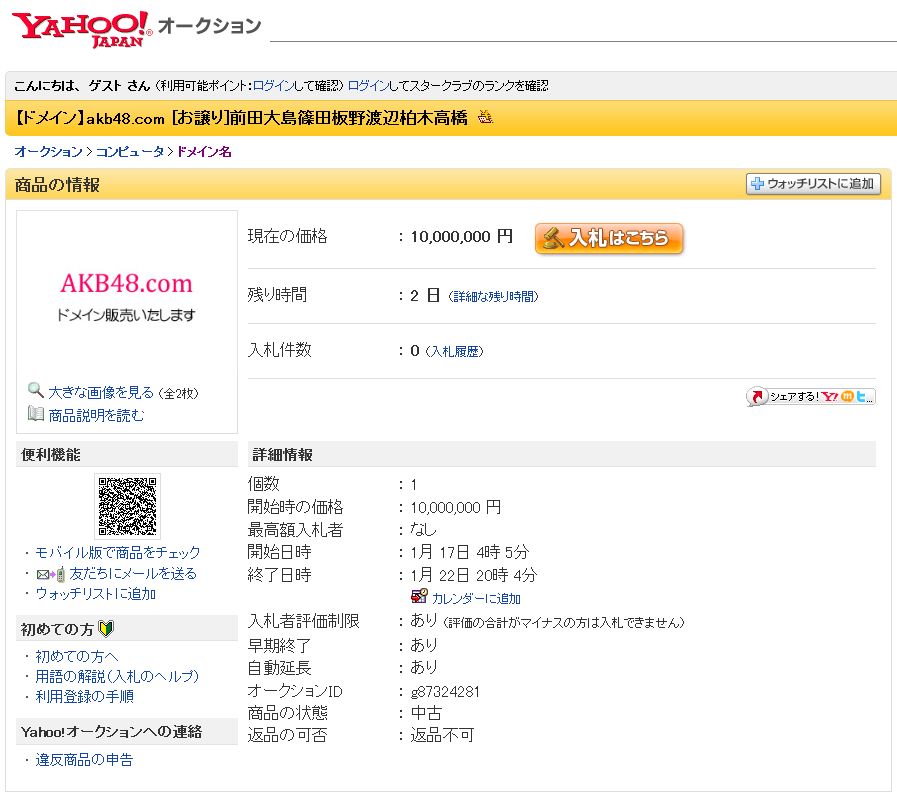Image resolution: width=897 pixels, height=800 pixels.
Task: Click the sidebar ウォッチリストに追加 link
Action: [96, 594]
